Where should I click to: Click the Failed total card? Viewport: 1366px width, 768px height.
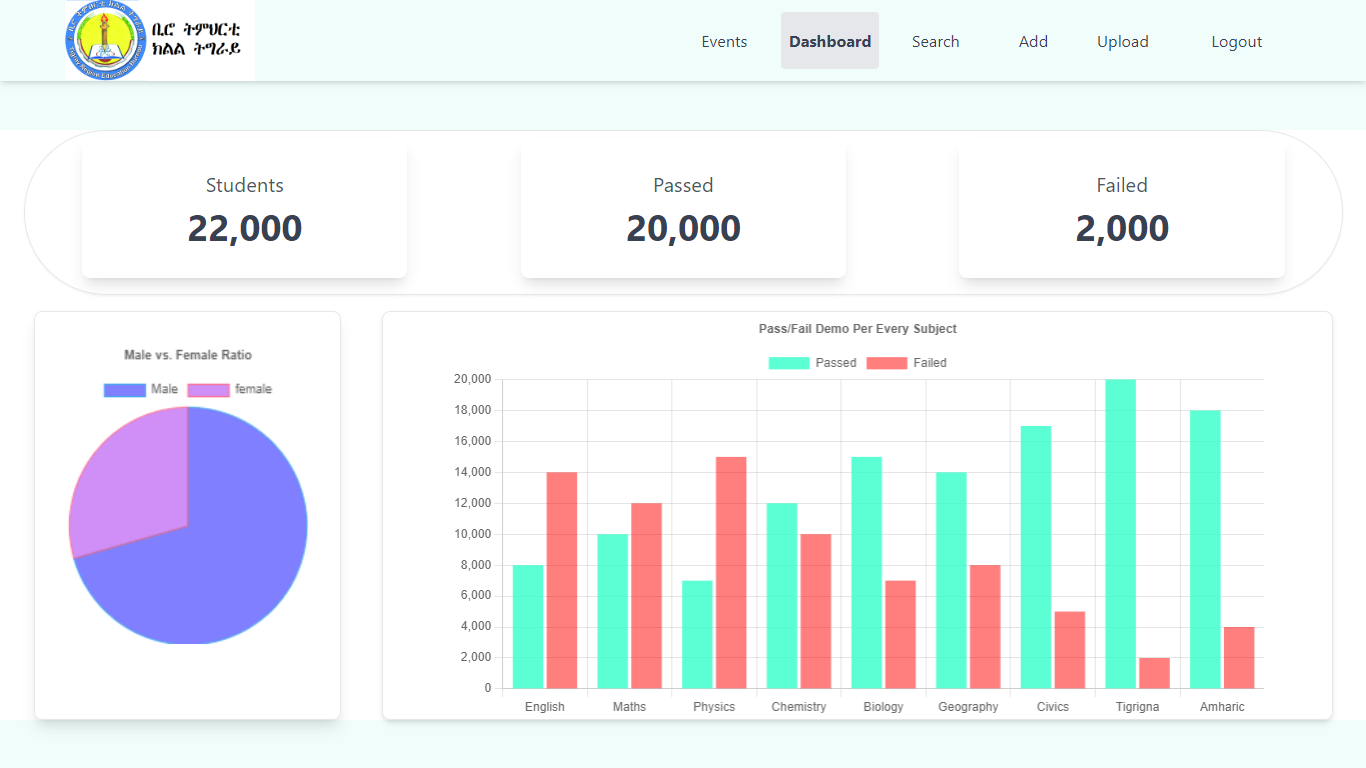point(1121,211)
